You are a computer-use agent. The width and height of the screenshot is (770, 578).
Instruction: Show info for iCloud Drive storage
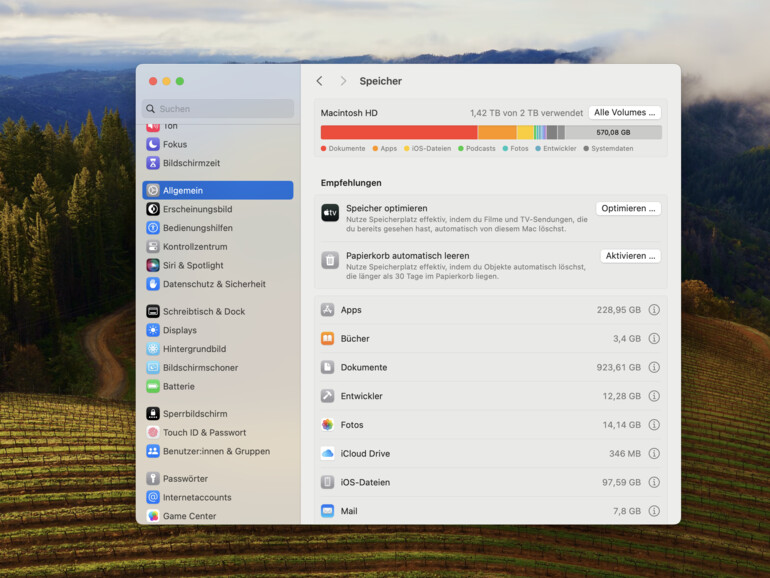(x=654, y=453)
